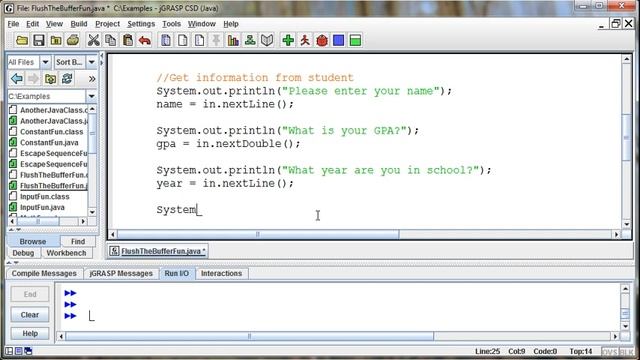Open the Help menu

231,24
